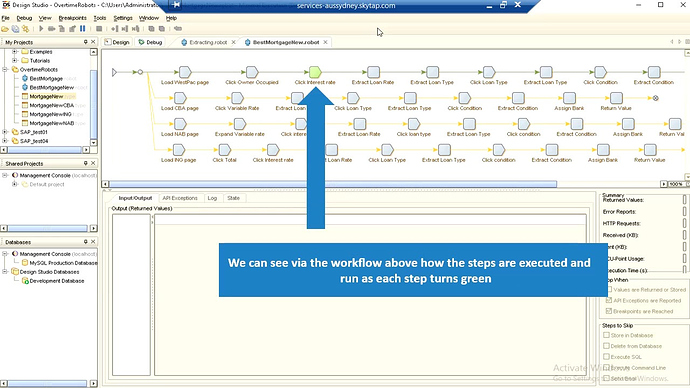690x388 pixels.
Task: Pin the My Projects panel
Action: click(85, 42)
